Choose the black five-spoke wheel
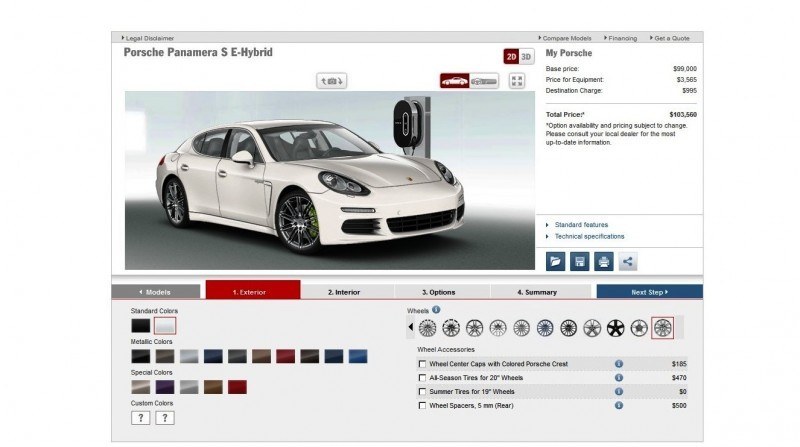The image size is (800, 447). pos(615,328)
